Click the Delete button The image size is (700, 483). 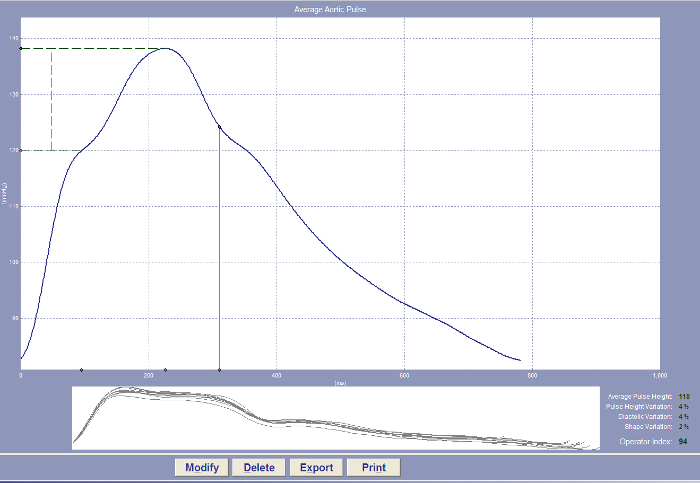point(259,467)
